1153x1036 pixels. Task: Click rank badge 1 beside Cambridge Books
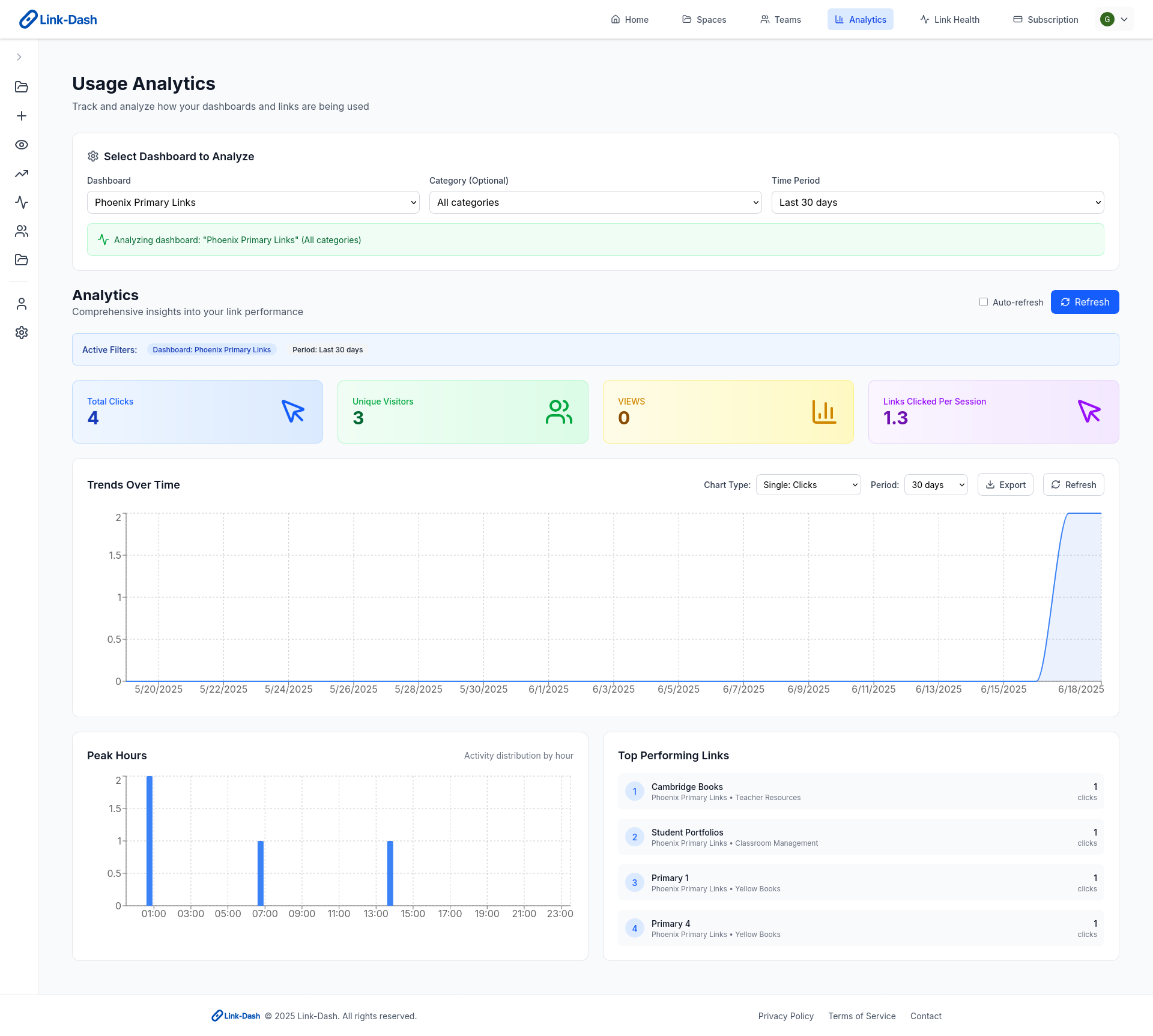[635, 791]
